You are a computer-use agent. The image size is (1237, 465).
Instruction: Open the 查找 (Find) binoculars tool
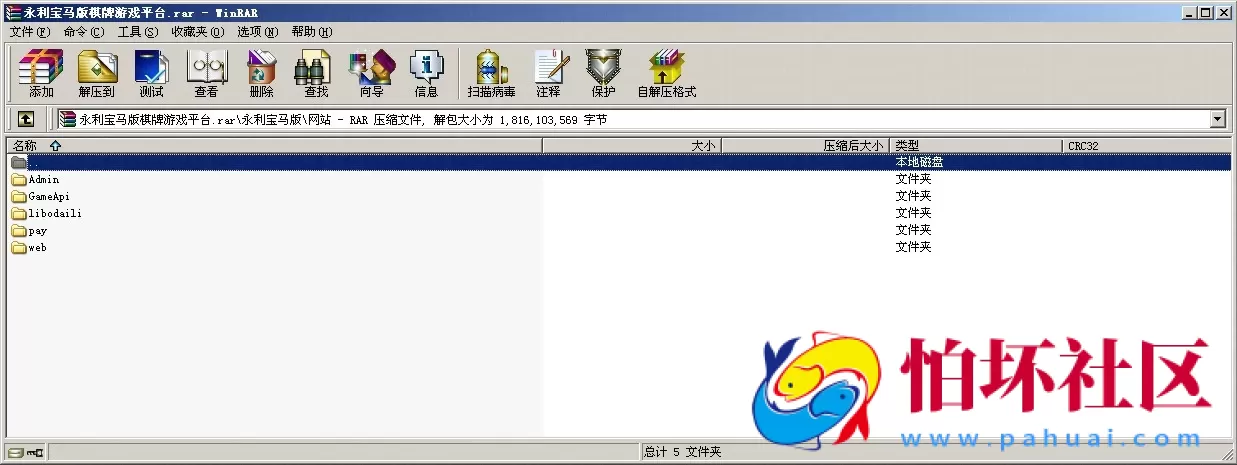click(x=316, y=74)
